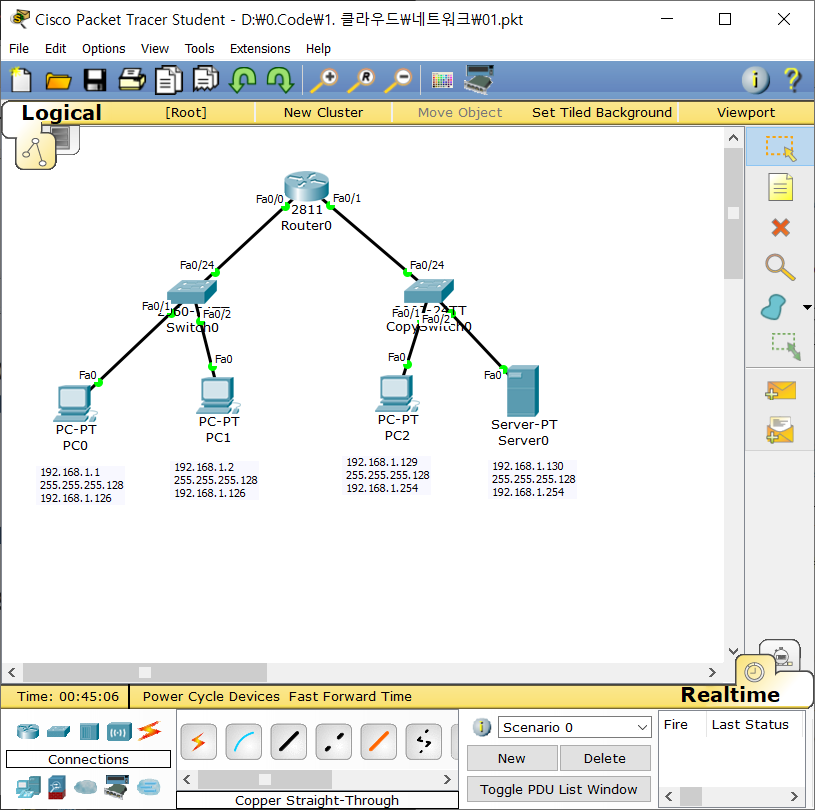Pick the automatic connection type lightning
815x810 pixels.
coord(199,741)
